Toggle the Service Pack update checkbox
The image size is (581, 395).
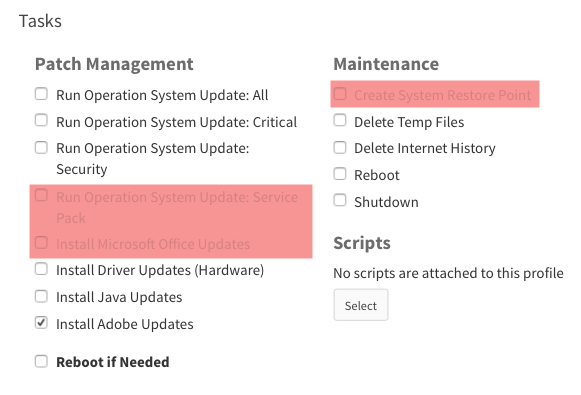click(41, 195)
